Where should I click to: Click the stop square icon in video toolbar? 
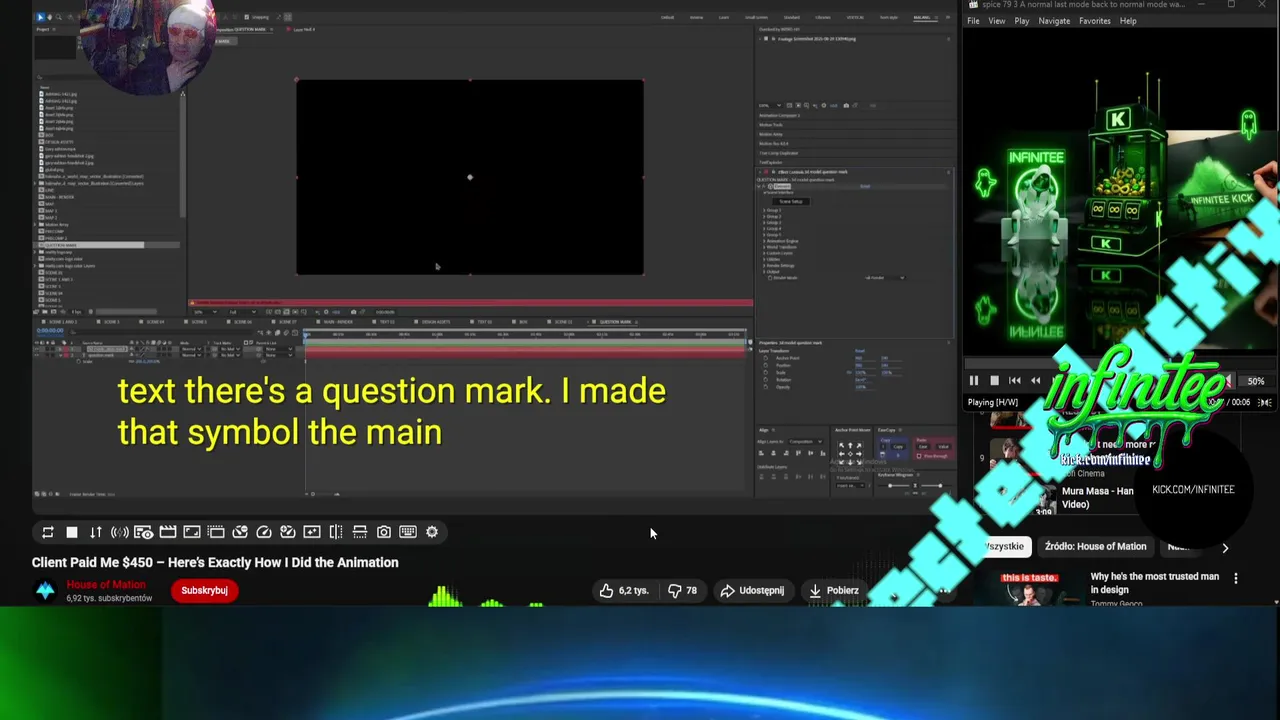pyautogui.click(x=72, y=532)
